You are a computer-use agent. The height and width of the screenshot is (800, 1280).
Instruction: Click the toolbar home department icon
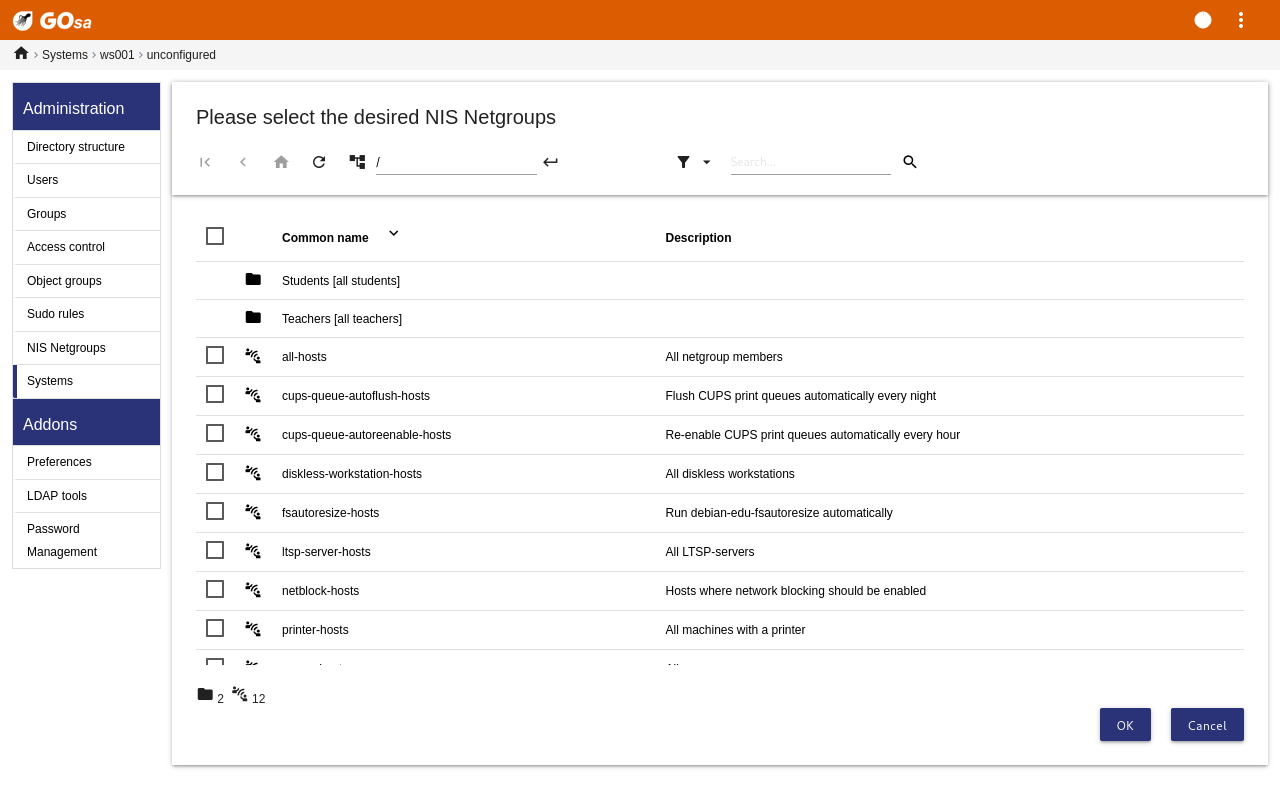tap(281, 162)
